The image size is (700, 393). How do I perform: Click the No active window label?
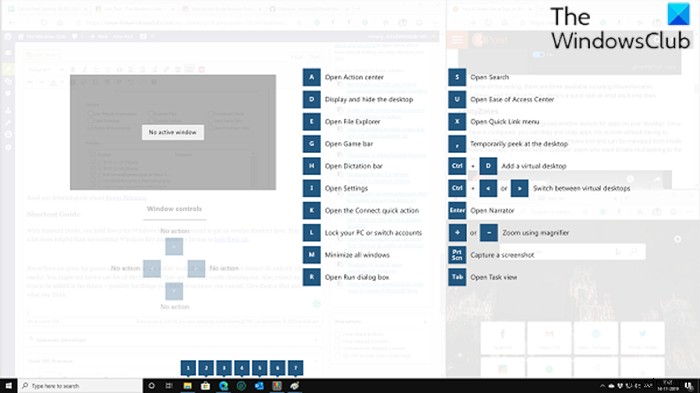tap(173, 132)
